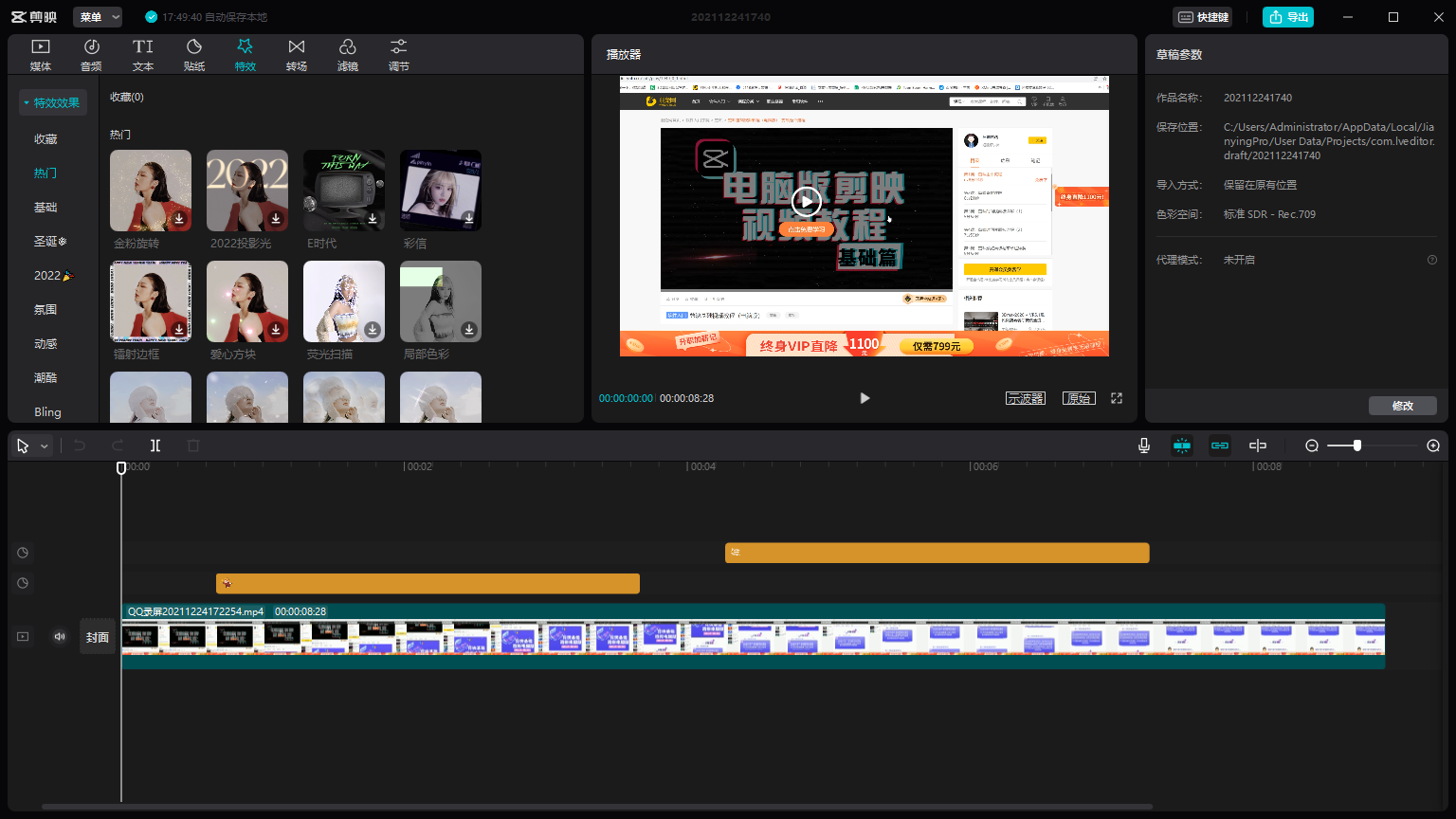This screenshot has height=819, width=1456.
Task: Download the 局部色彩 effect
Action: pyautogui.click(x=469, y=330)
